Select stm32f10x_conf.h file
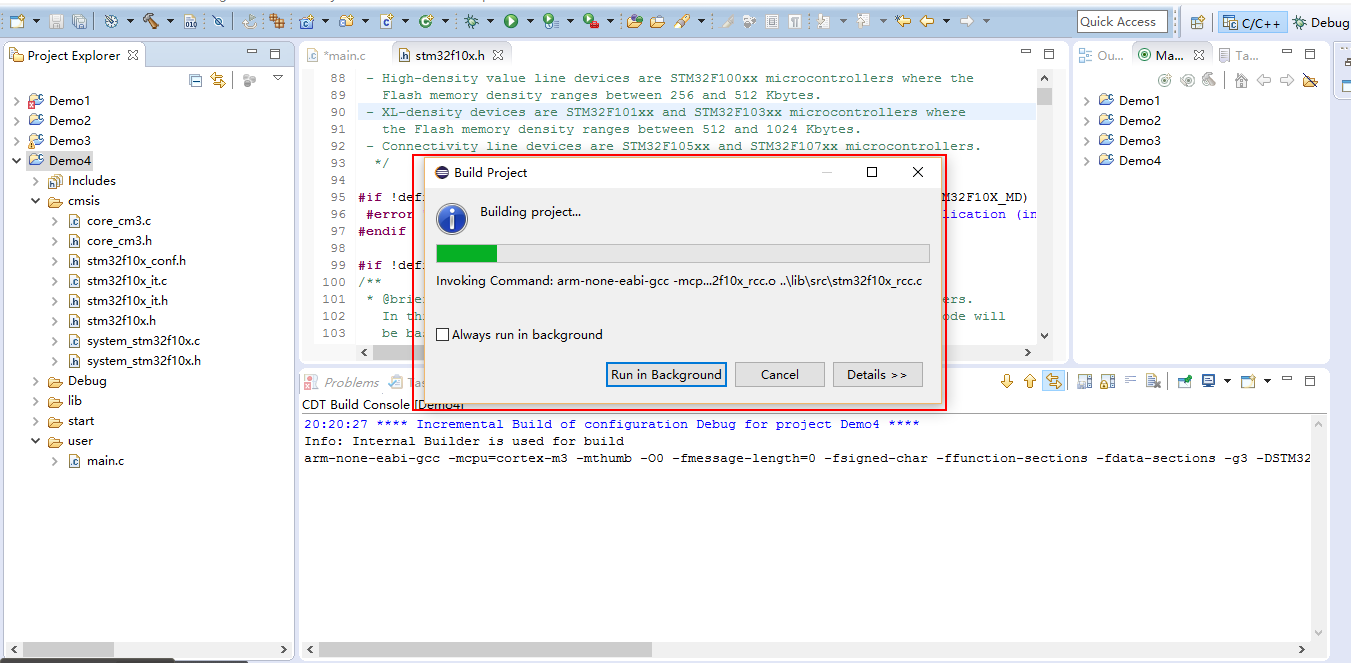This screenshot has width=1351, height=663. point(136,261)
